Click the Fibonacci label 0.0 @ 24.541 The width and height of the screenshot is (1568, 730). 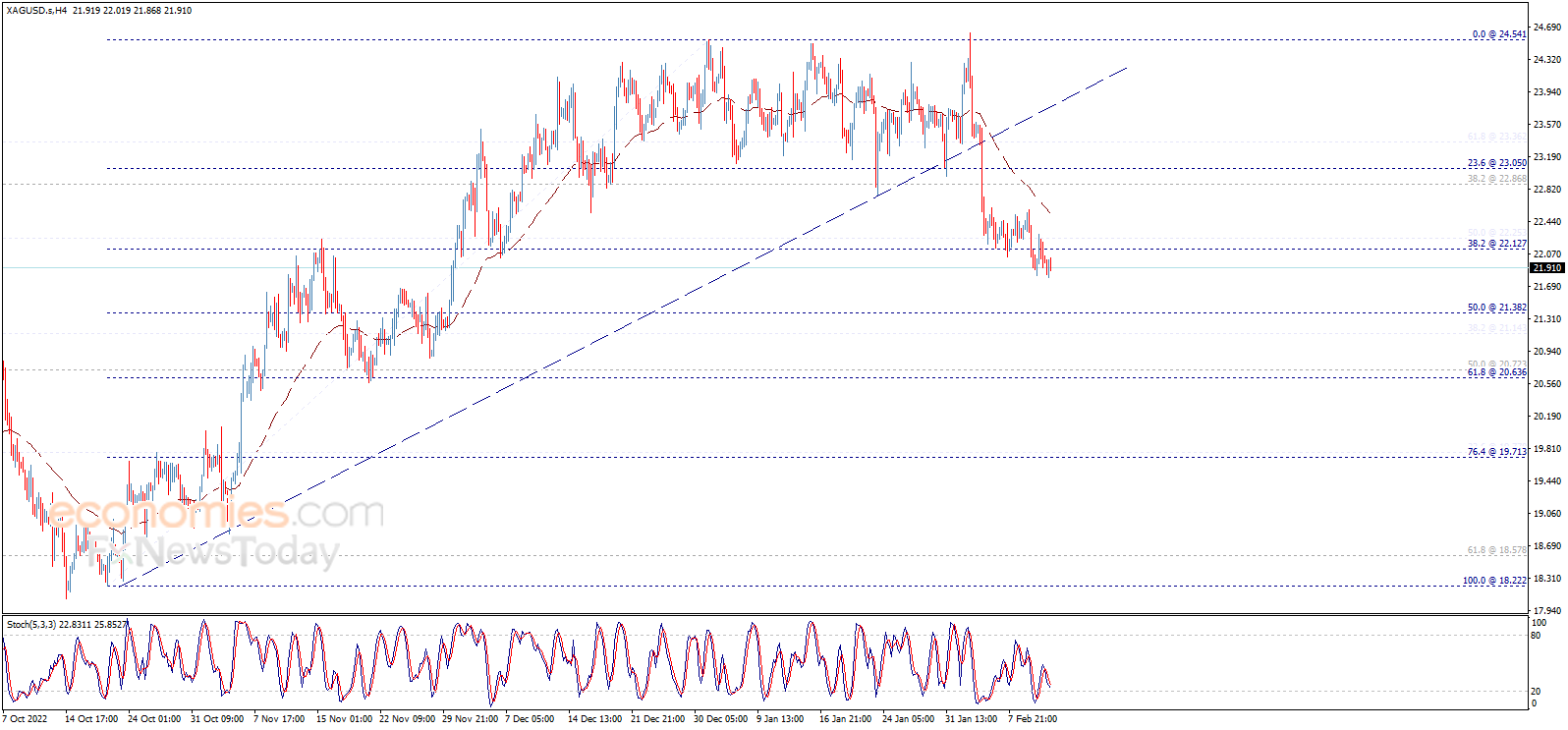1499,34
